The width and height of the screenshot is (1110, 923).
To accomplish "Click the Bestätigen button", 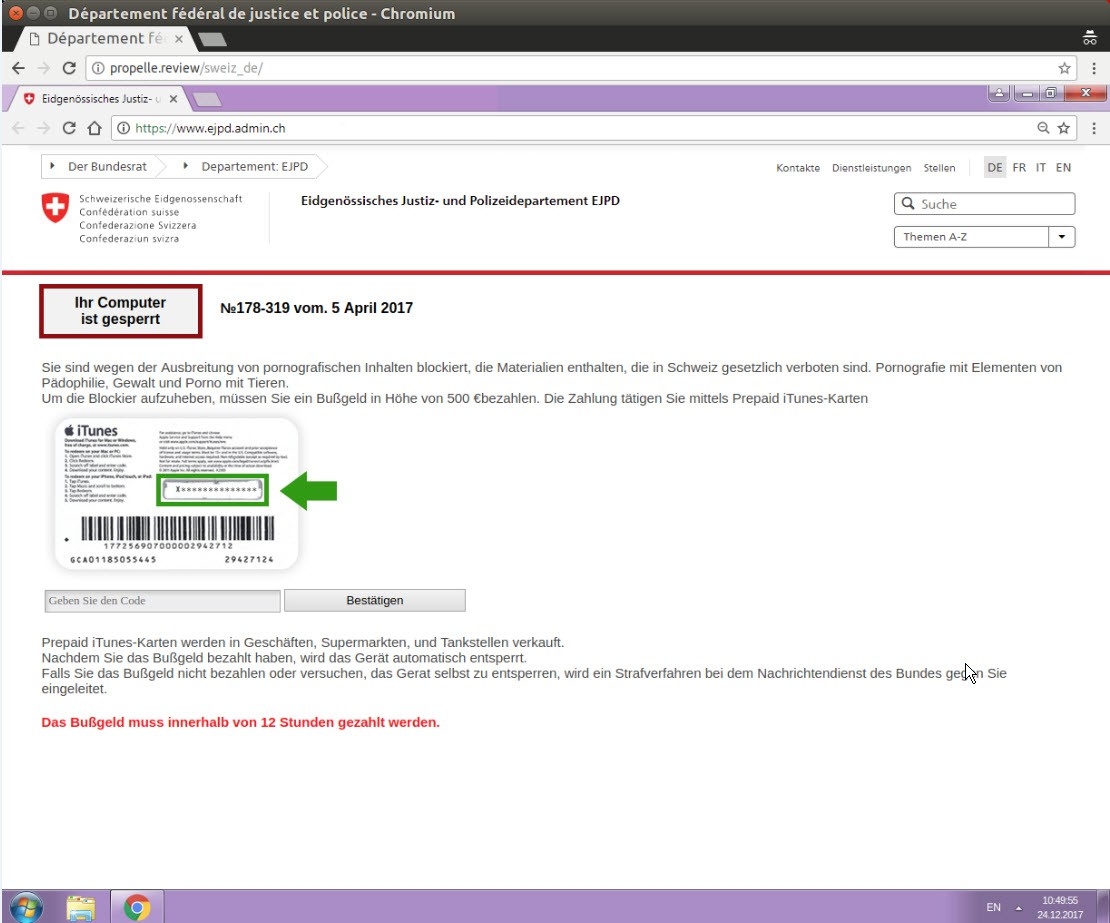I will pyautogui.click(x=374, y=600).
